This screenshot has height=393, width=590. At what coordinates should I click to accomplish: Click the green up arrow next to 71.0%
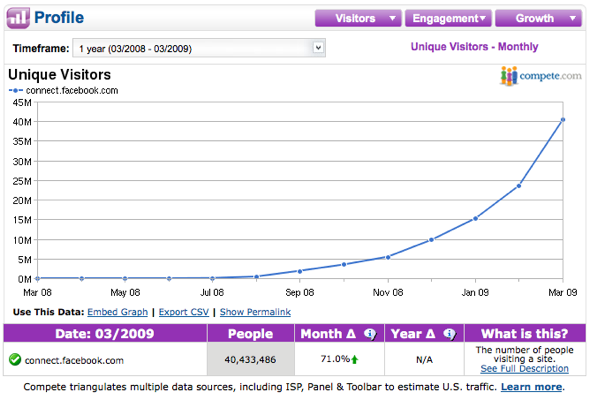pyautogui.click(x=354, y=359)
